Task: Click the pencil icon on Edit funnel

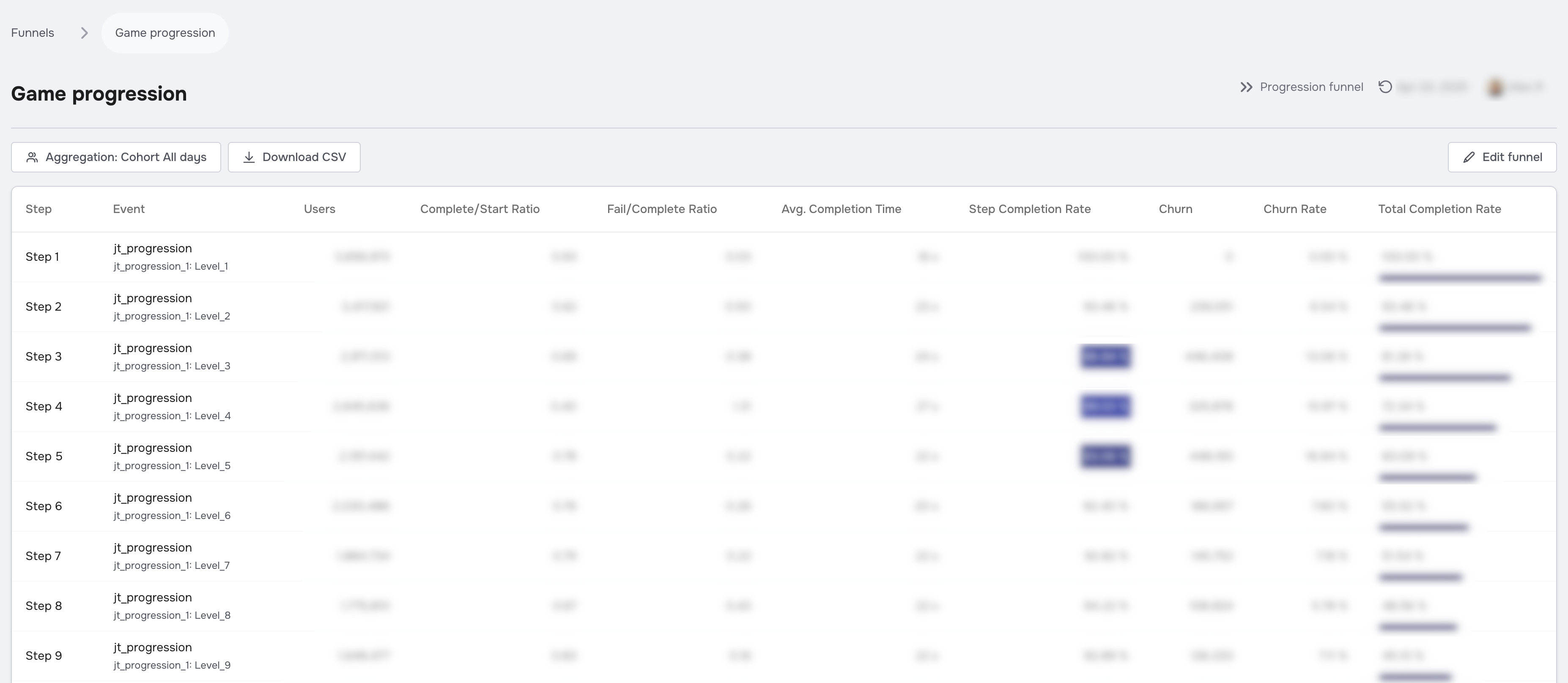Action: tap(1469, 158)
